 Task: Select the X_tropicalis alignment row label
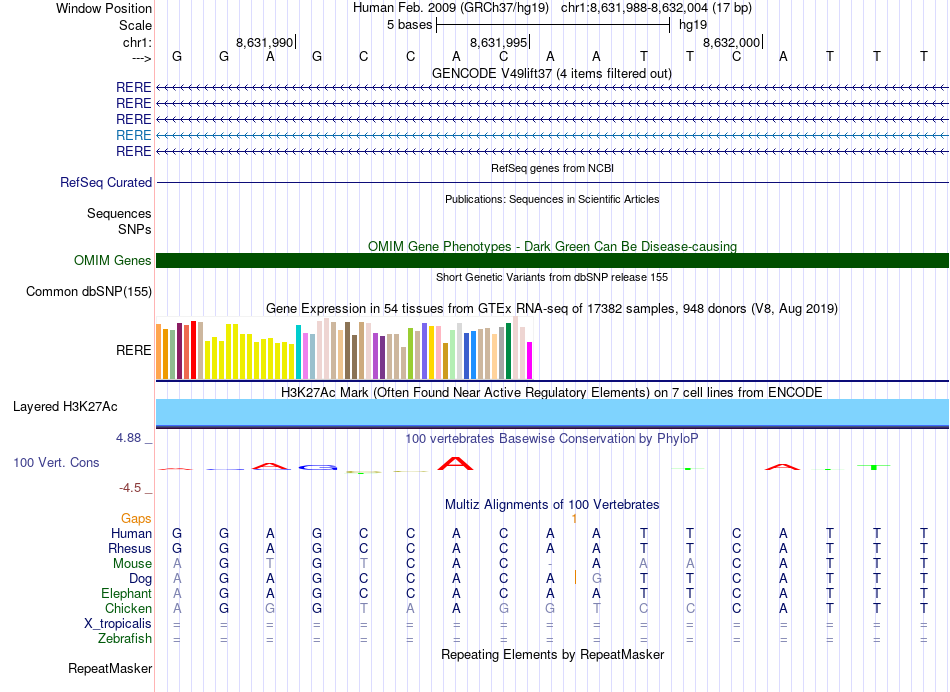[118, 624]
